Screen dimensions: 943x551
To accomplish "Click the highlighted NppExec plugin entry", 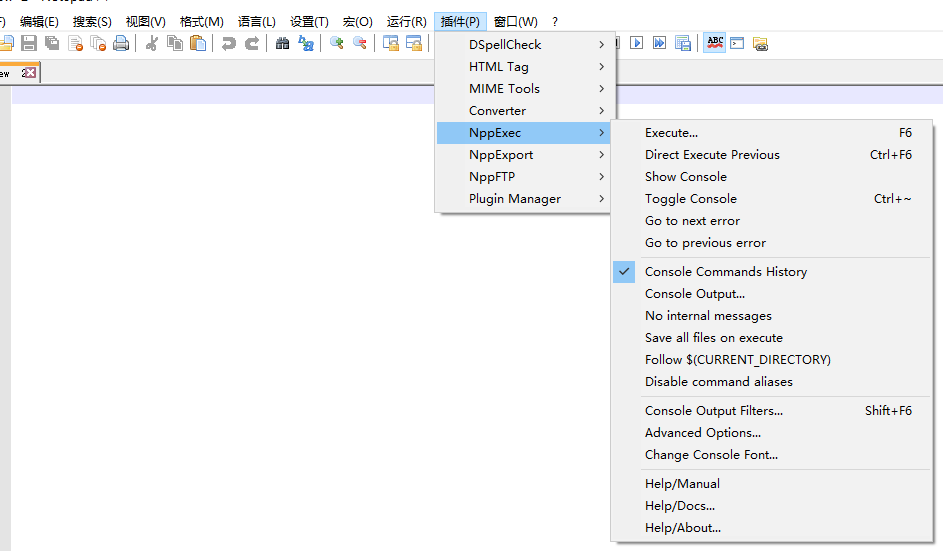I will tap(523, 133).
